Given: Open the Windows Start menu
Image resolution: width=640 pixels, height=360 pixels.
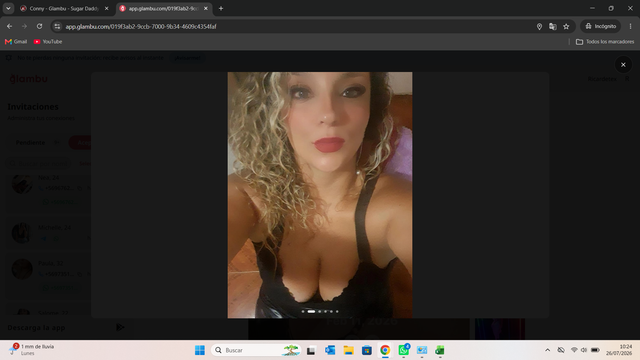Looking at the screenshot, I should tap(200, 350).
